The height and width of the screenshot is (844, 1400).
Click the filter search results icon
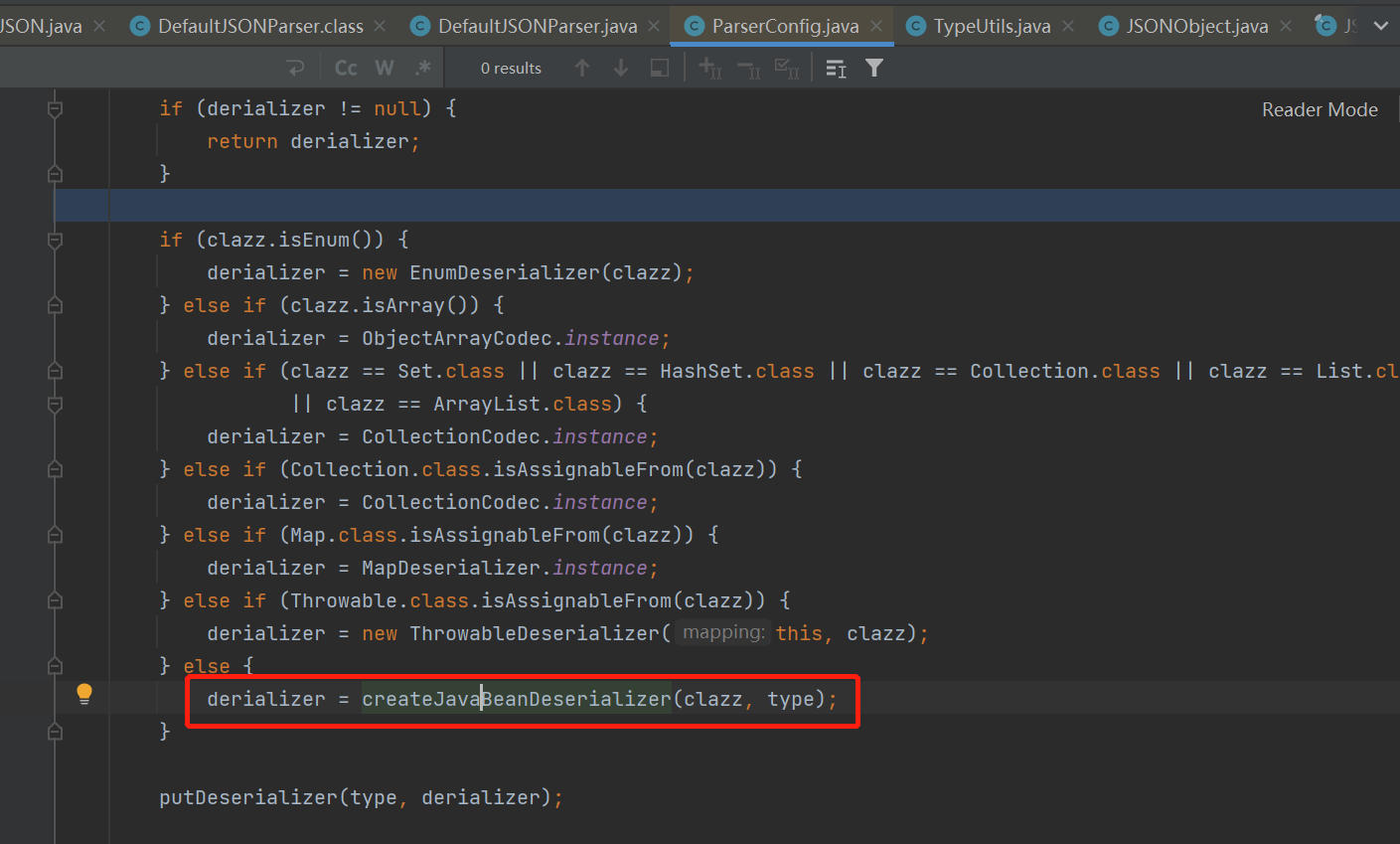(874, 68)
